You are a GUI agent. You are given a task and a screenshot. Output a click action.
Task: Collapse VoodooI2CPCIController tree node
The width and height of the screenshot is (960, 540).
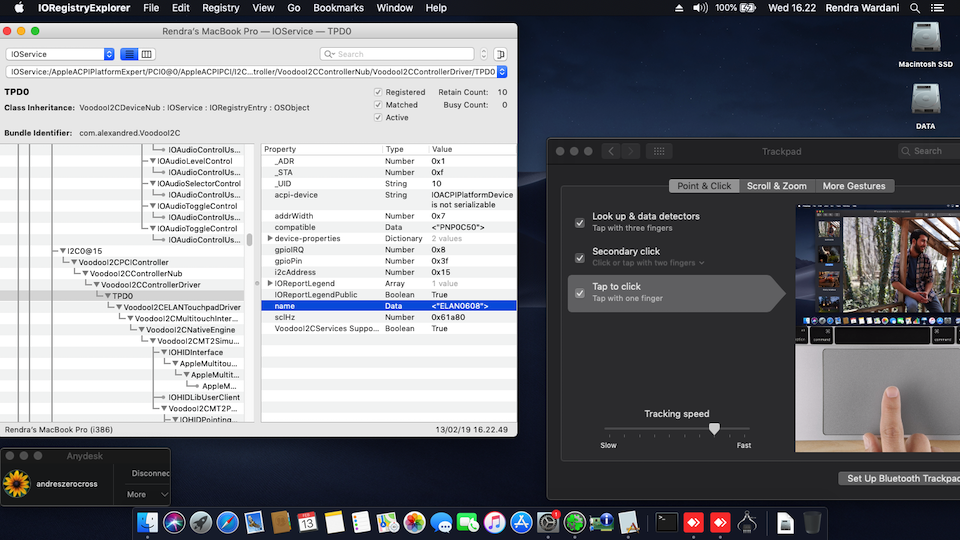pos(73,262)
